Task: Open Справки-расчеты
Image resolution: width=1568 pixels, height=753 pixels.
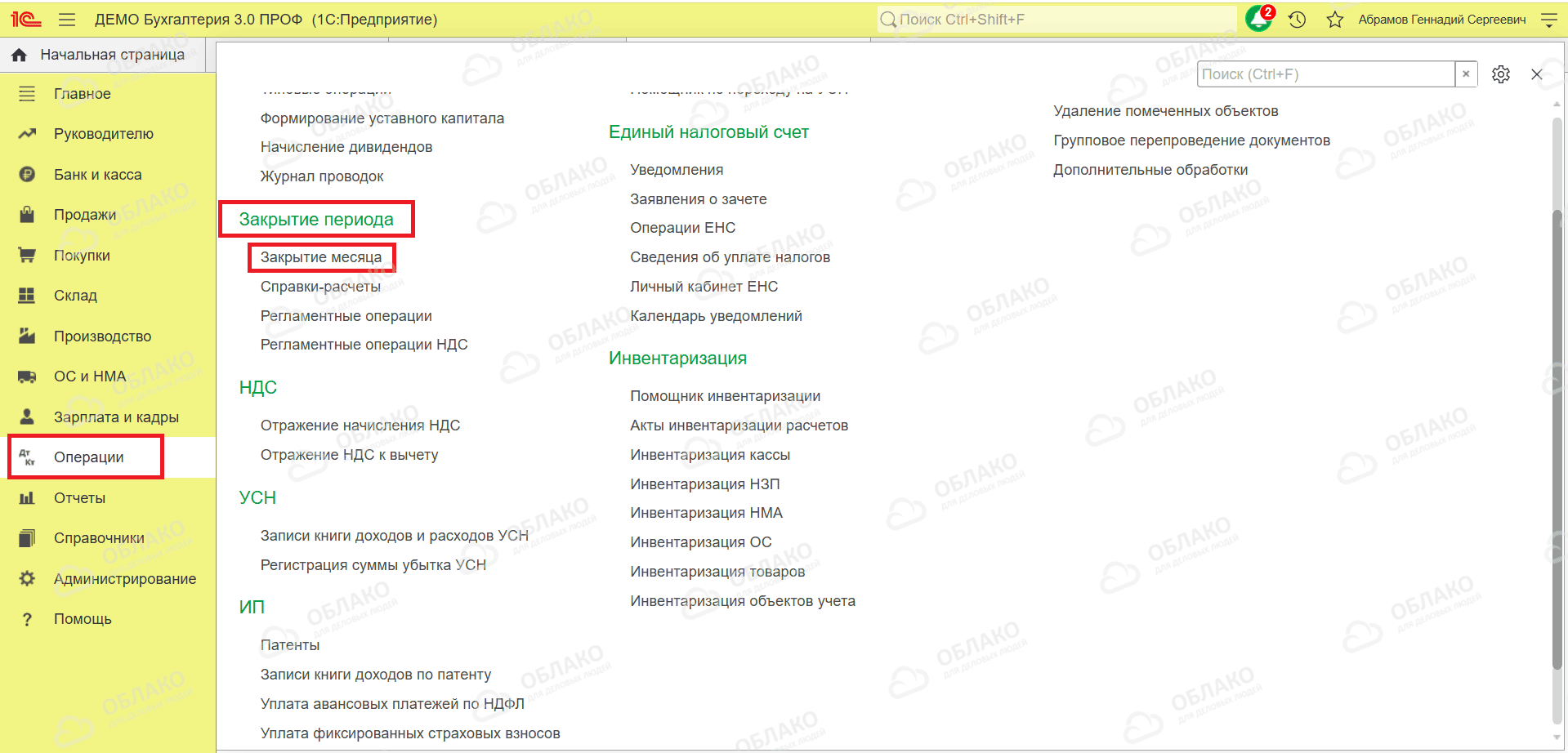Action: pyautogui.click(x=320, y=287)
